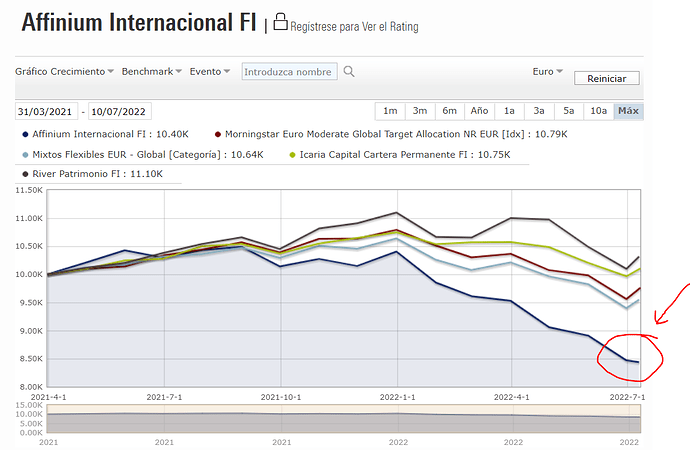The image size is (690, 450).
Task: Click the padlock icon near title
Action: pyautogui.click(x=280, y=22)
